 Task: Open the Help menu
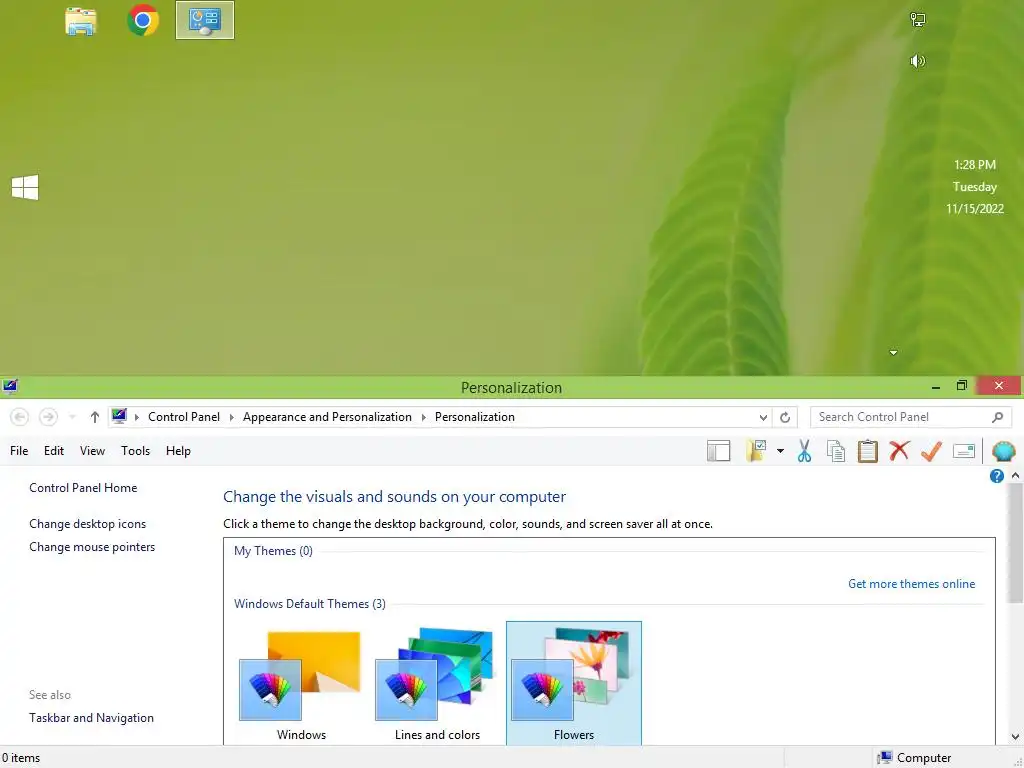click(178, 451)
